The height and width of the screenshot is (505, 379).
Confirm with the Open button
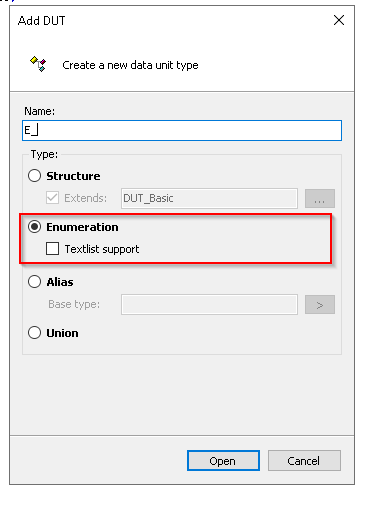pos(223,461)
